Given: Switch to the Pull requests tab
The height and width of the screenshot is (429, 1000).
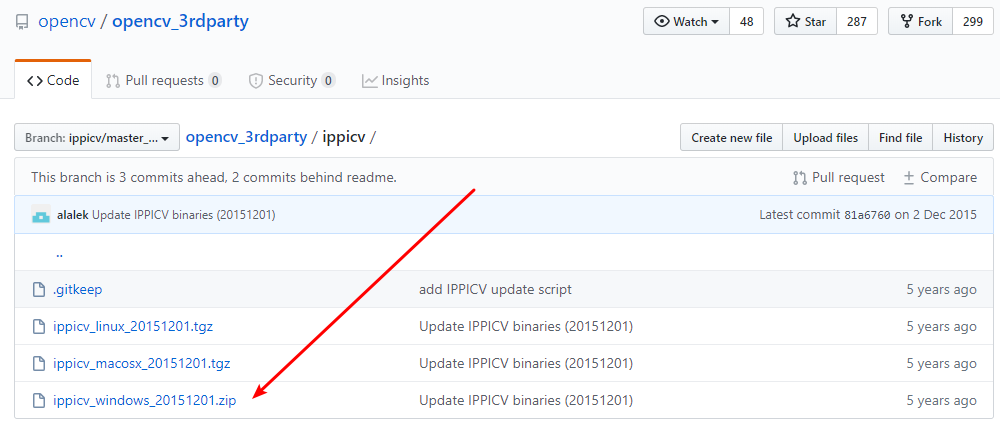Looking at the screenshot, I should click(x=163, y=81).
